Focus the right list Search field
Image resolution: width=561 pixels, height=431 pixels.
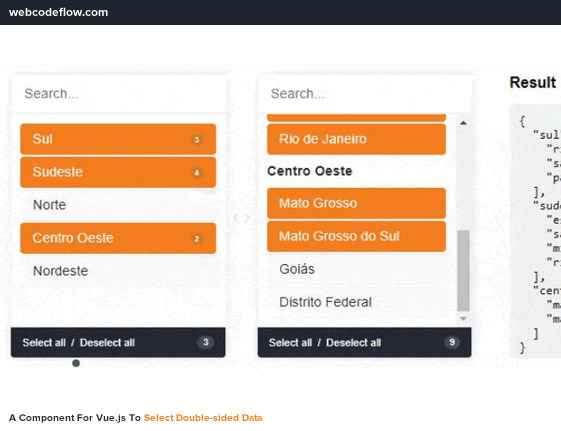365,94
